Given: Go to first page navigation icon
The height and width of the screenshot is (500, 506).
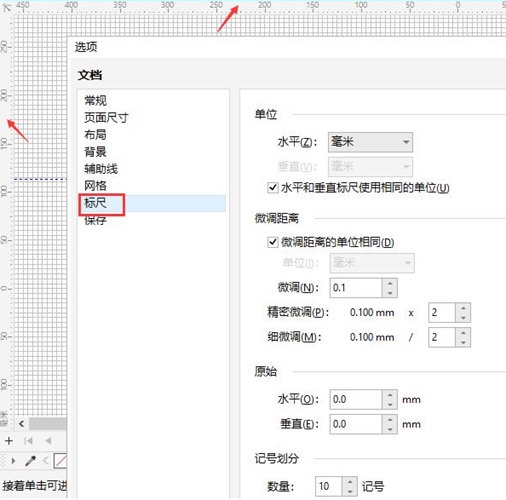Looking at the screenshot, I should click(x=28, y=441).
